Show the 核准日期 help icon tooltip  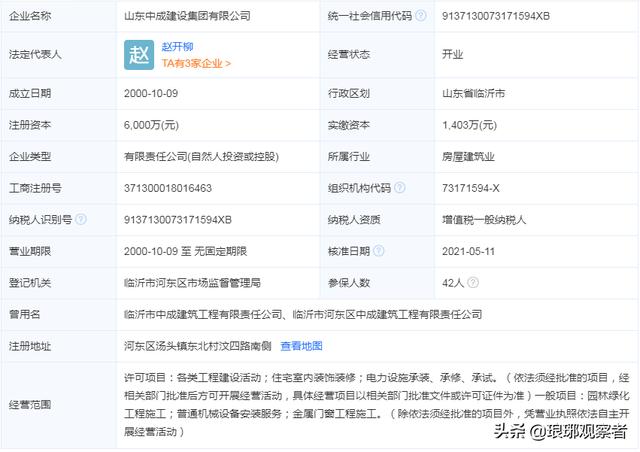coord(379,251)
